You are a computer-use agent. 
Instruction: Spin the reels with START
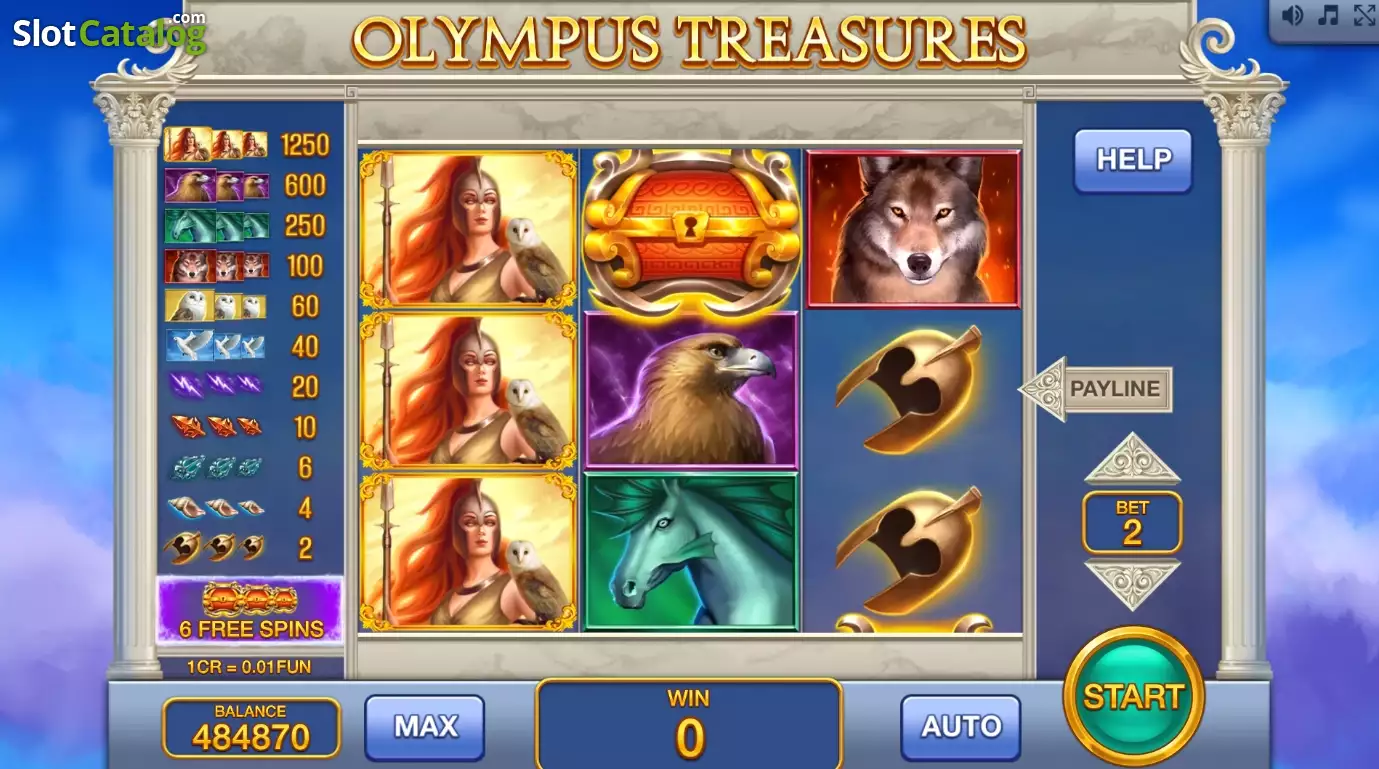click(x=1133, y=697)
